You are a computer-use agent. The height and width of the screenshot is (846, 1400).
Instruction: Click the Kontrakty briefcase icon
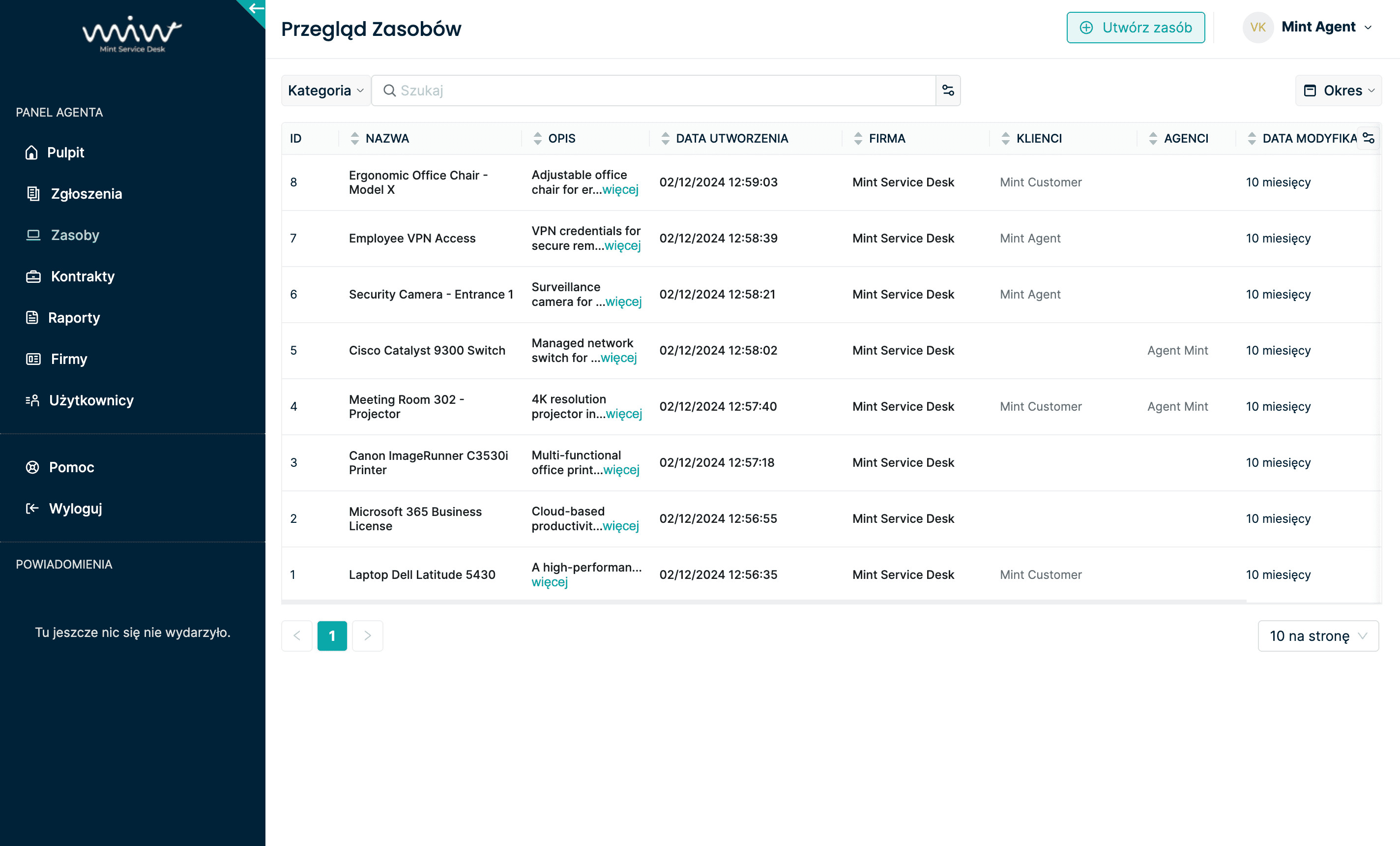tap(33, 276)
